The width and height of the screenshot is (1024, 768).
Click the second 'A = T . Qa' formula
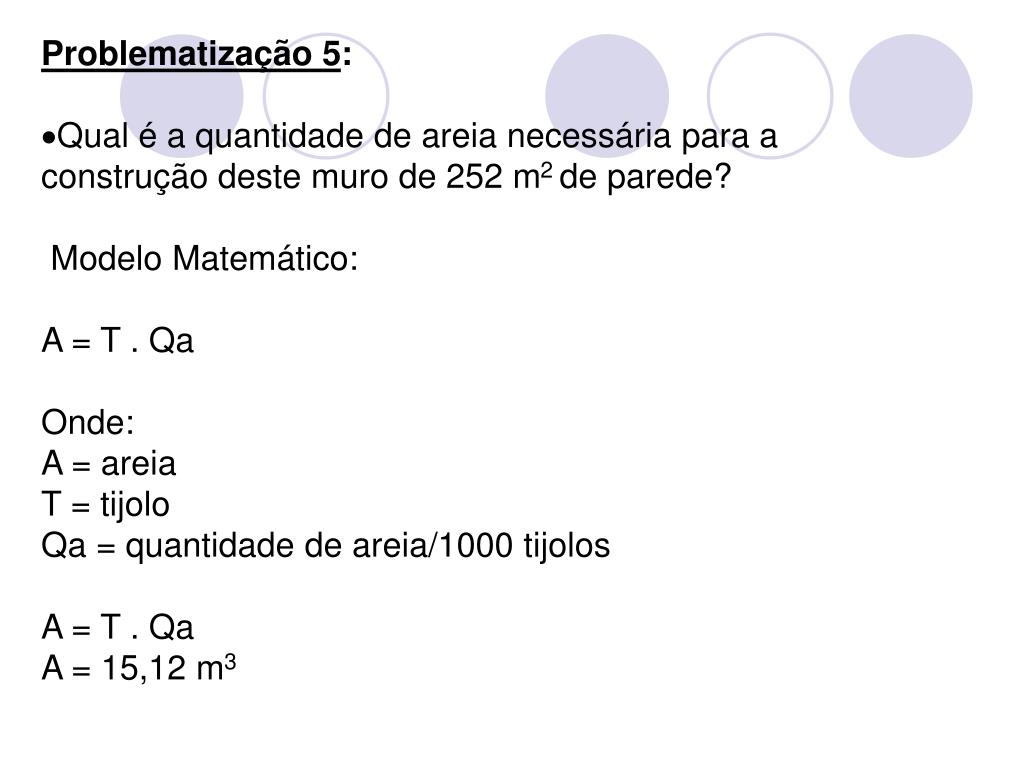(x=118, y=627)
